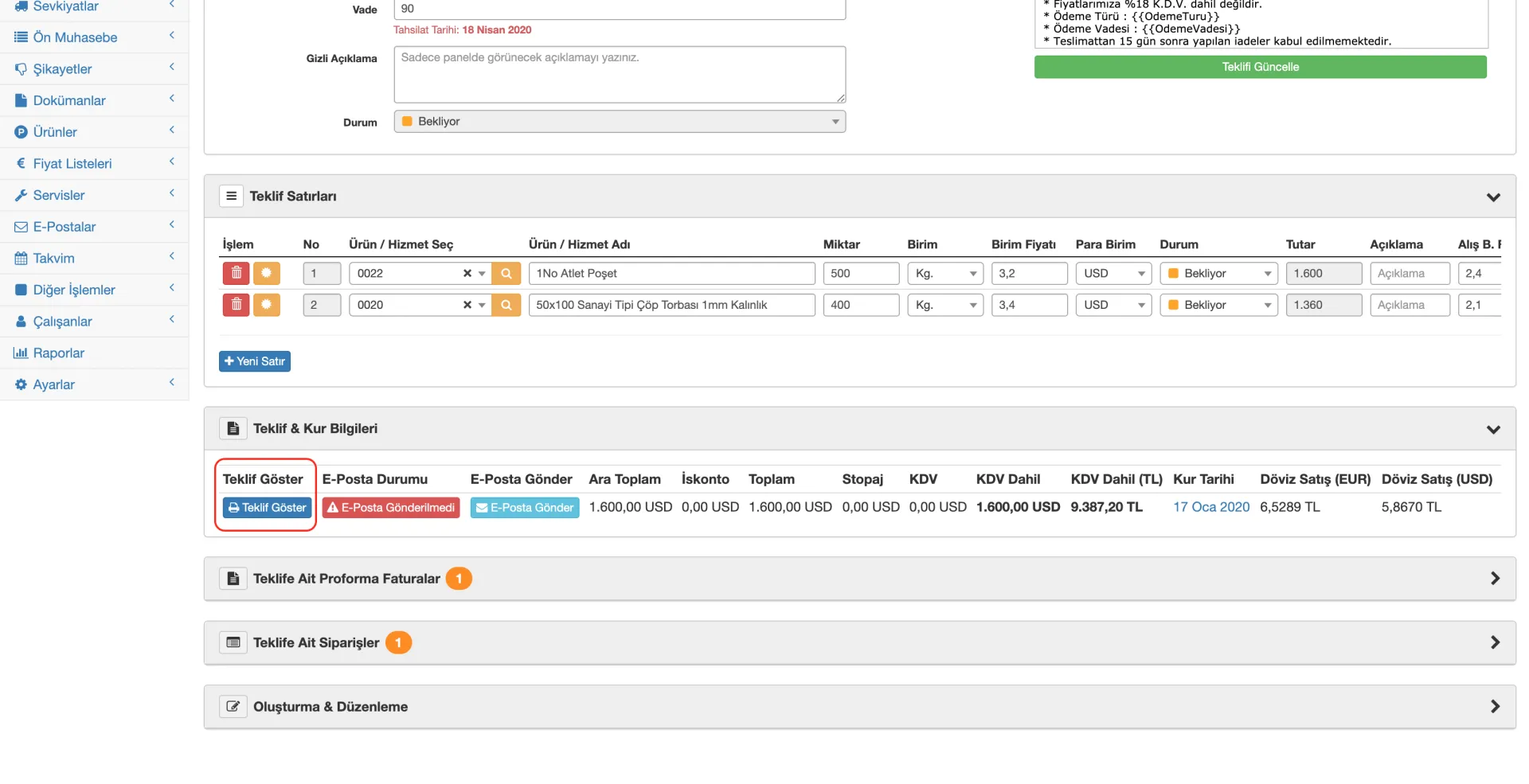Click Gizli Açıklama text area
The image size is (1529, 784).
tap(620, 75)
